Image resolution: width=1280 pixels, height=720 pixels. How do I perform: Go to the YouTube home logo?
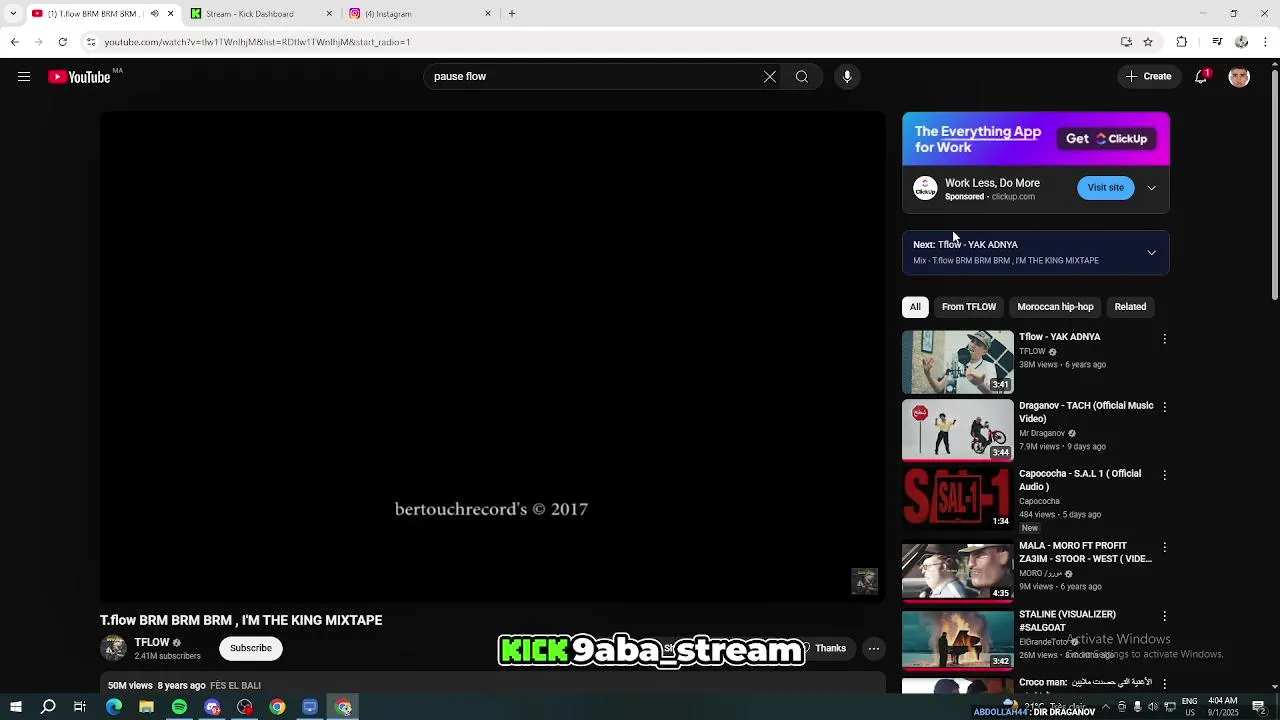click(x=79, y=77)
